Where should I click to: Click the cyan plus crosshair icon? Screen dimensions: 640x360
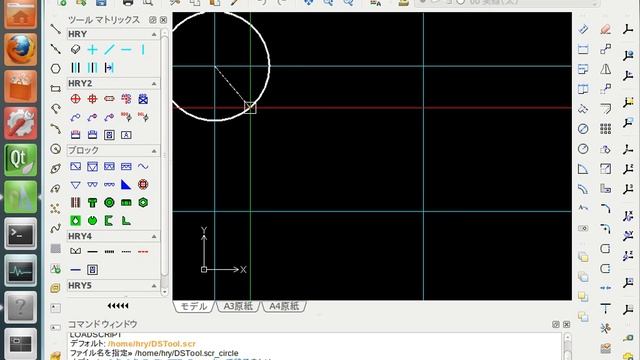[x=93, y=49]
